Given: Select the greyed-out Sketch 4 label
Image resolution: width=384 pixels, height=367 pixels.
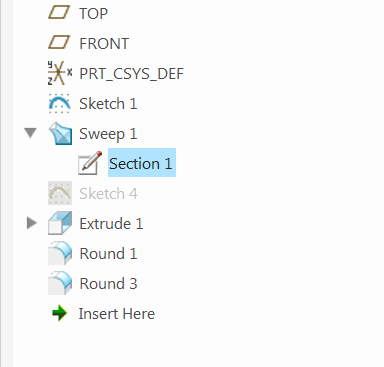Looking at the screenshot, I should [x=108, y=193].
